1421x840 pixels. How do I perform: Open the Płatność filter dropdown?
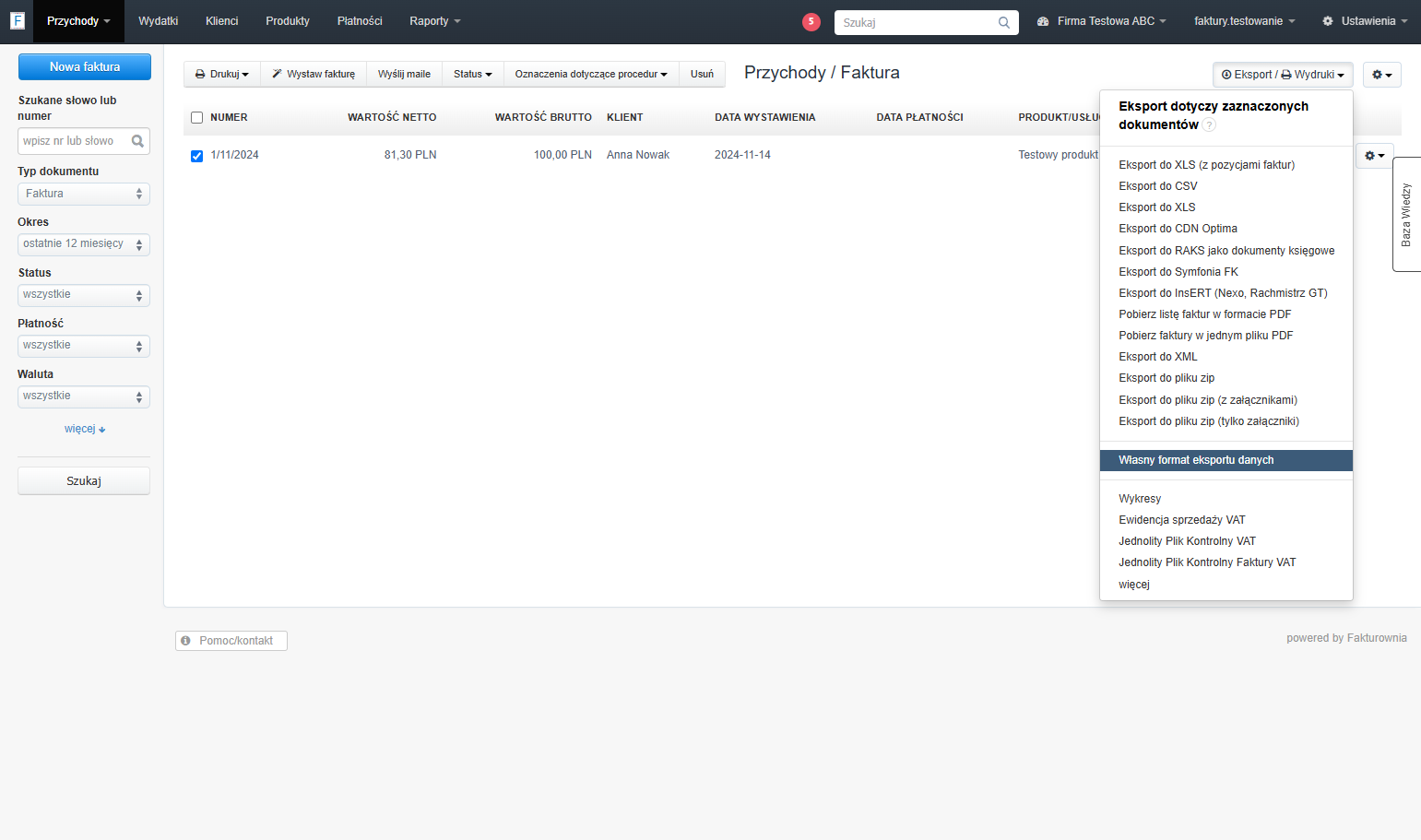click(84, 346)
